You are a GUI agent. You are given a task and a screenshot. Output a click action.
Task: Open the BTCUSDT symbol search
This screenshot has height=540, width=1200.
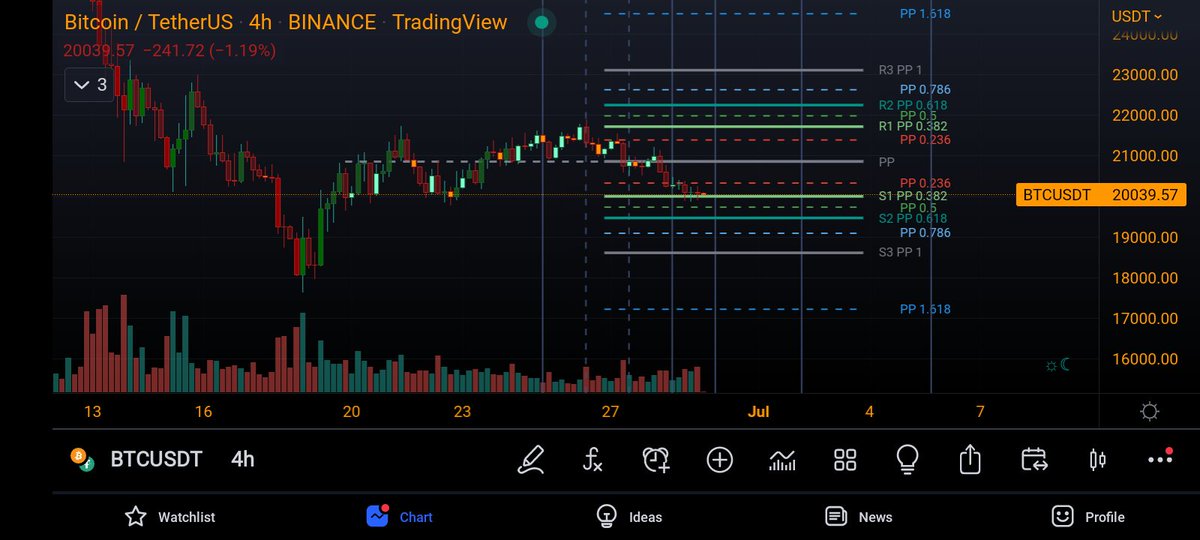(156, 459)
